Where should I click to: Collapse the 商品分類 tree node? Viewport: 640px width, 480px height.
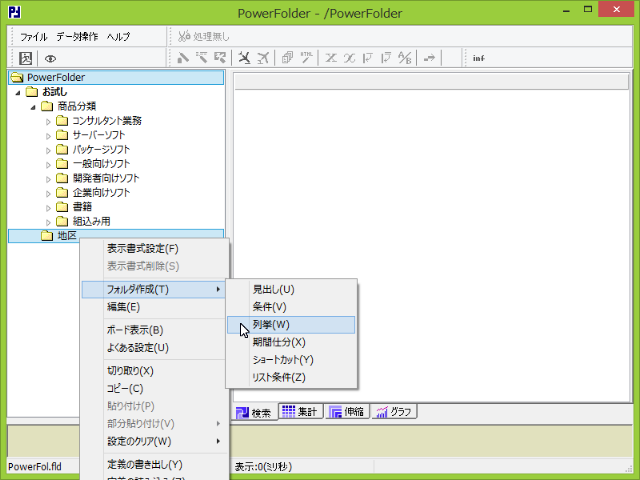(x=33, y=107)
